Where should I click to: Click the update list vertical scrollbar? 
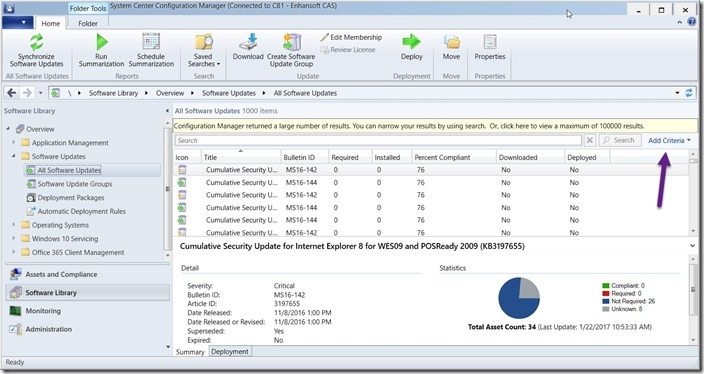coord(693,193)
